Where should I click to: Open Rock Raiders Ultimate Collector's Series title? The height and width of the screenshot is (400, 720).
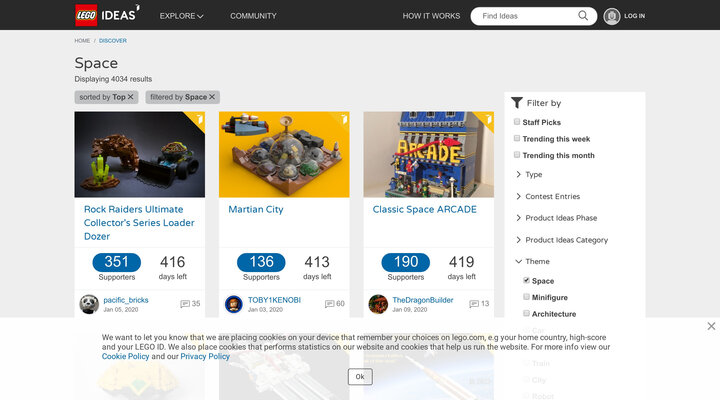tap(139, 223)
